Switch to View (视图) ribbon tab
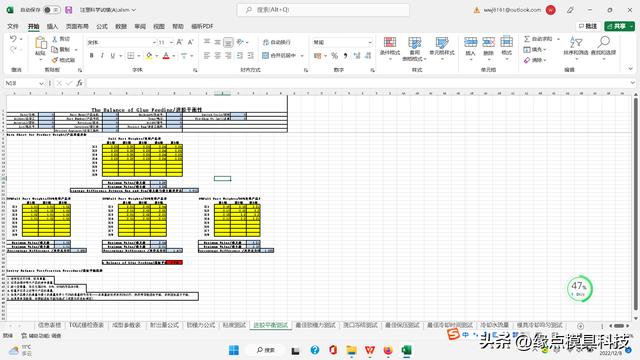 pos(159,26)
